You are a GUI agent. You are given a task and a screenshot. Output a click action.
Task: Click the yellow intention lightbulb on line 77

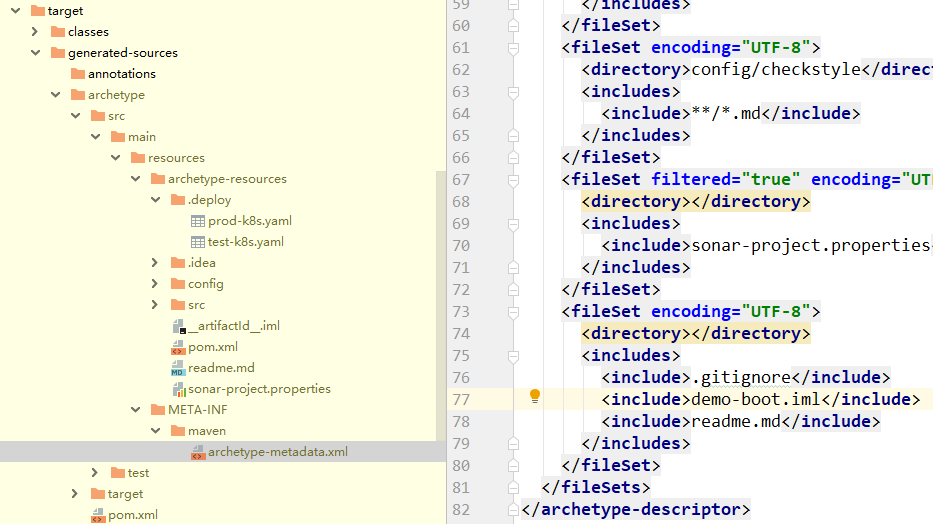coord(535,396)
